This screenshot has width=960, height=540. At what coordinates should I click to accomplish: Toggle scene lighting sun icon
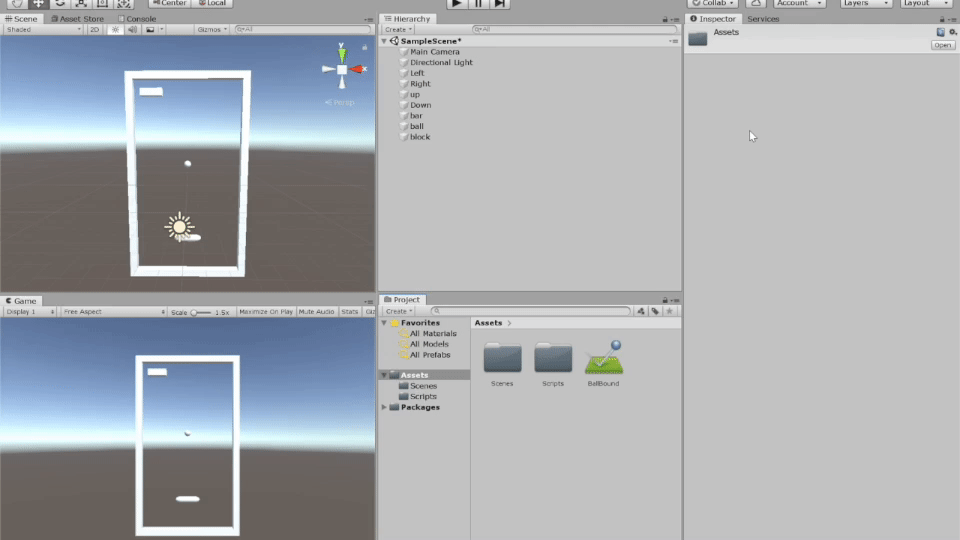point(115,30)
